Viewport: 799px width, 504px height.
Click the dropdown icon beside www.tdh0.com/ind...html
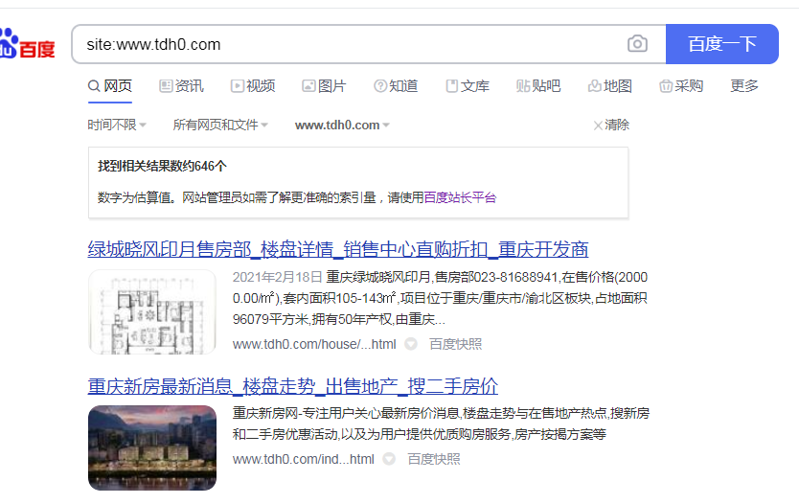390,459
